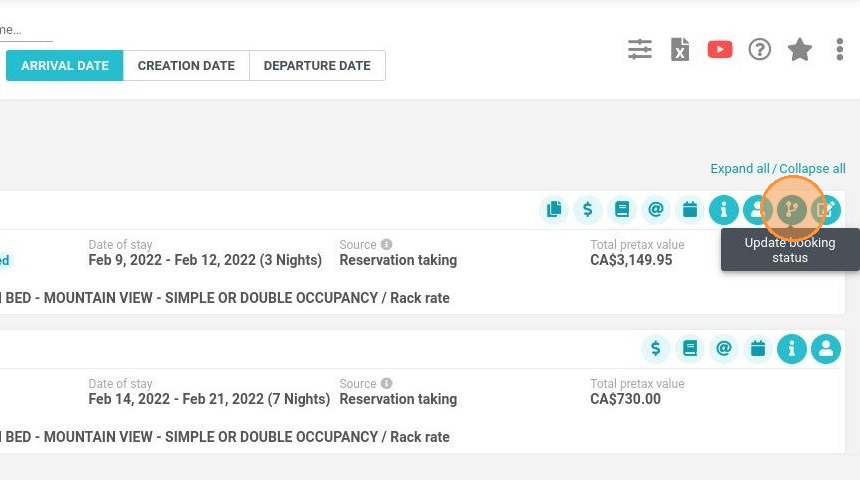Click room description in Feb 14 booking
860x480 pixels.
225,437
